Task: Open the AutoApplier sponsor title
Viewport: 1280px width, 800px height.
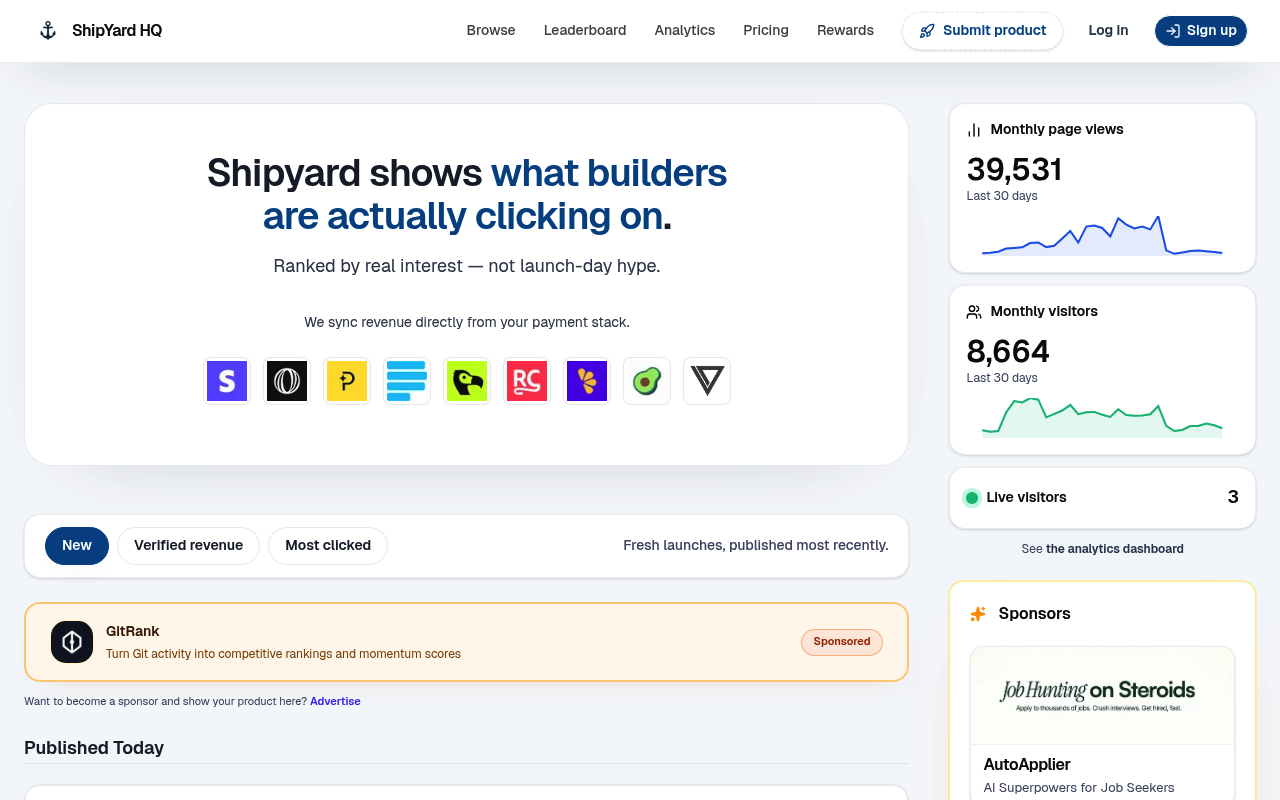Action: click(1027, 765)
